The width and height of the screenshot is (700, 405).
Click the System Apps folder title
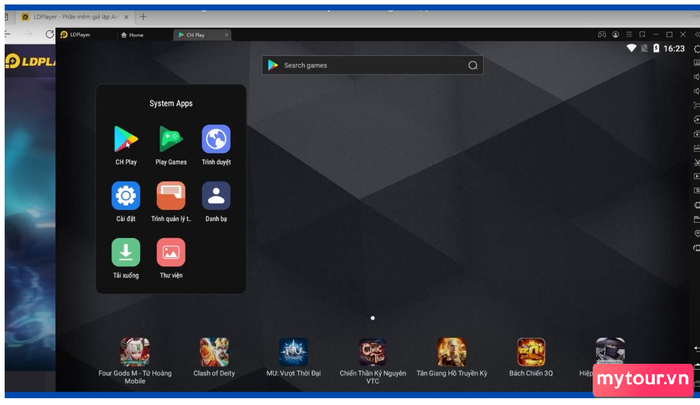[171, 103]
